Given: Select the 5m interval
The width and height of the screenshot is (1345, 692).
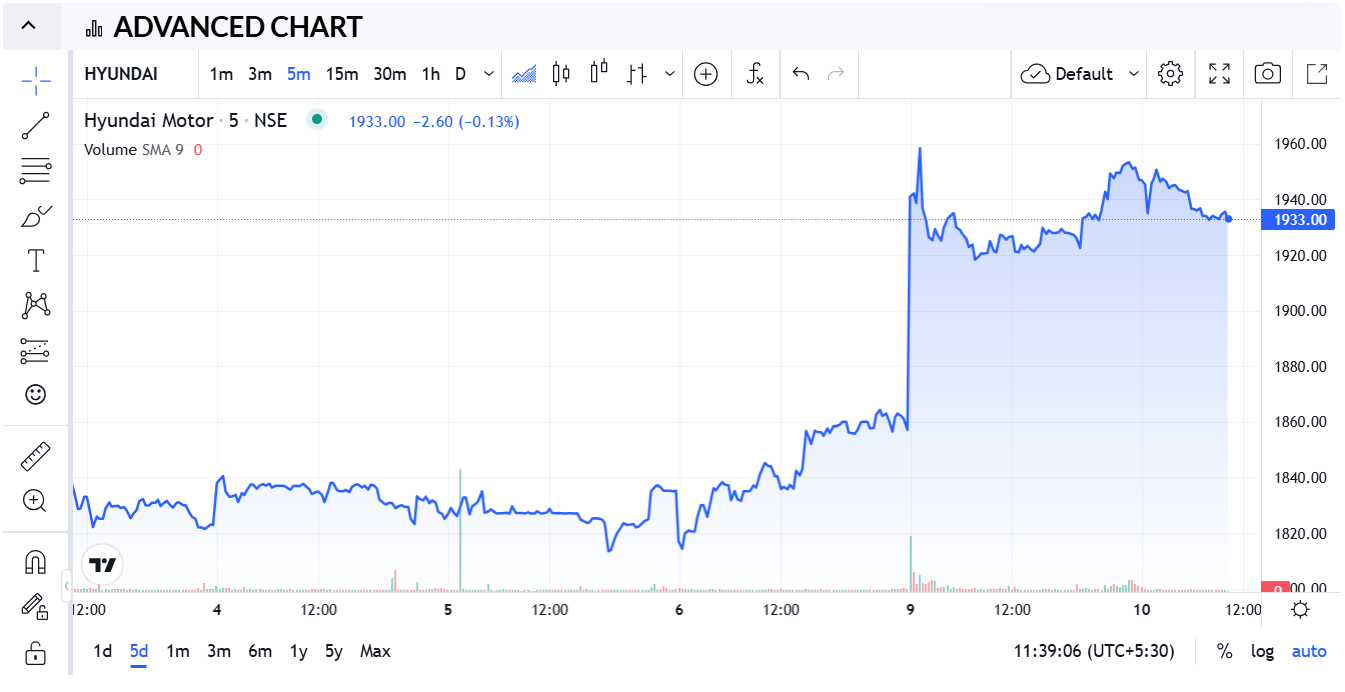Looking at the screenshot, I should [298, 74].
